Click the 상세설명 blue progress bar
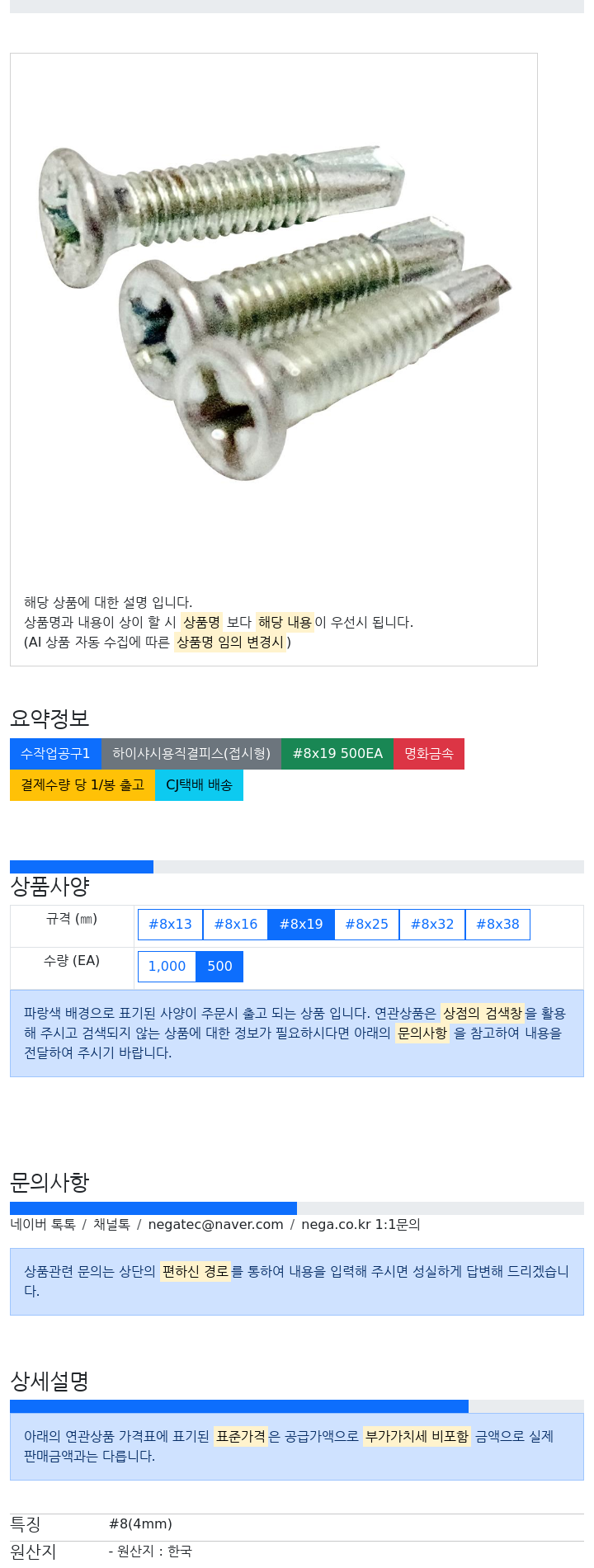This screenshot has height=1568, width=594. pos(239,1406)
